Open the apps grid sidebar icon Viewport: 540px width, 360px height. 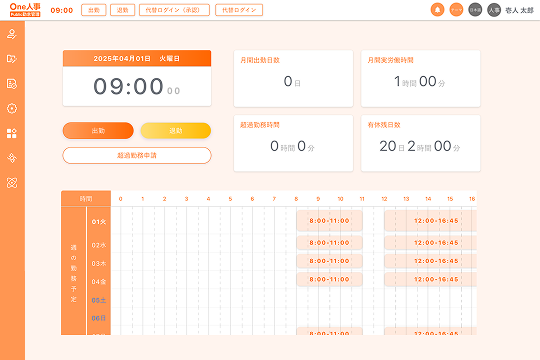click(12, 133)
